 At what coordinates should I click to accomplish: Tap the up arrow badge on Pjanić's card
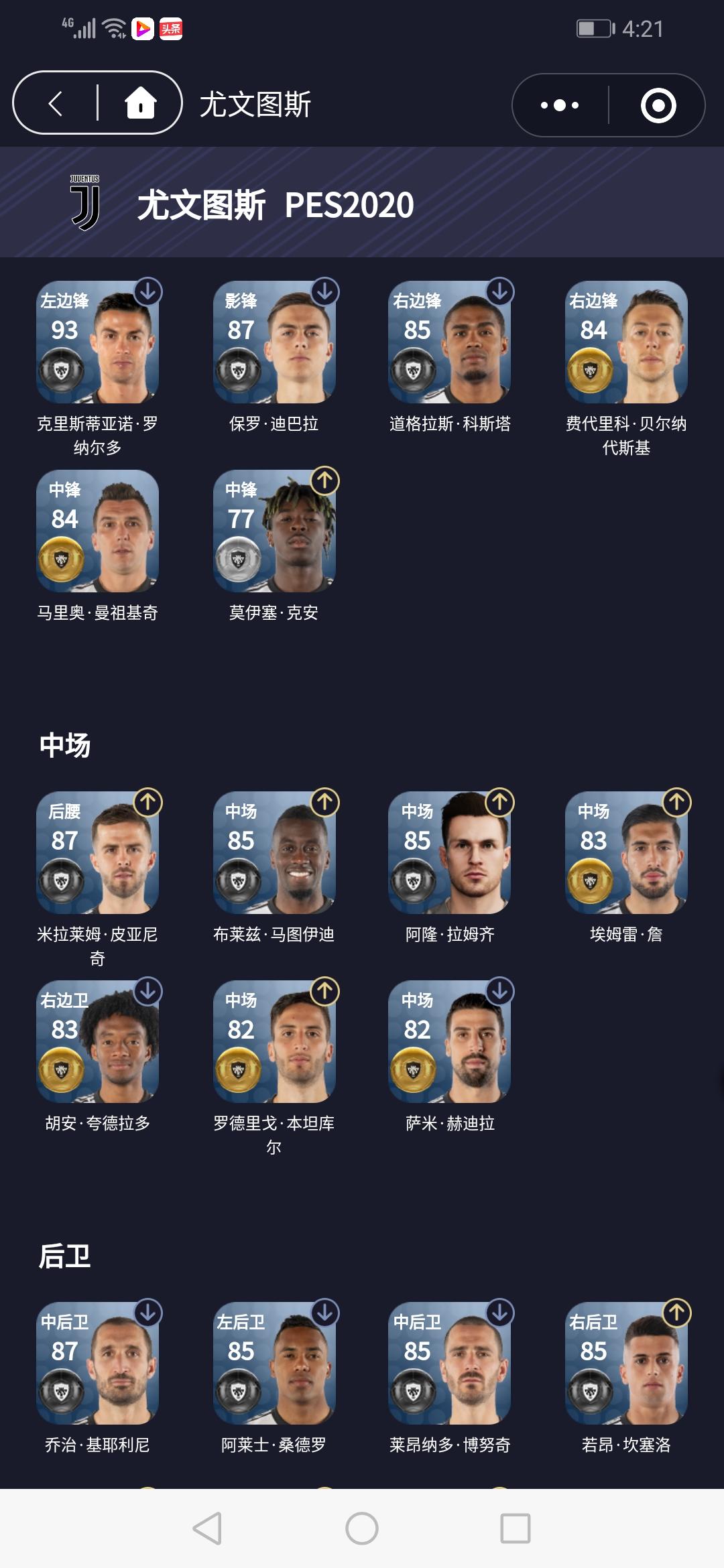coord(148,802)
